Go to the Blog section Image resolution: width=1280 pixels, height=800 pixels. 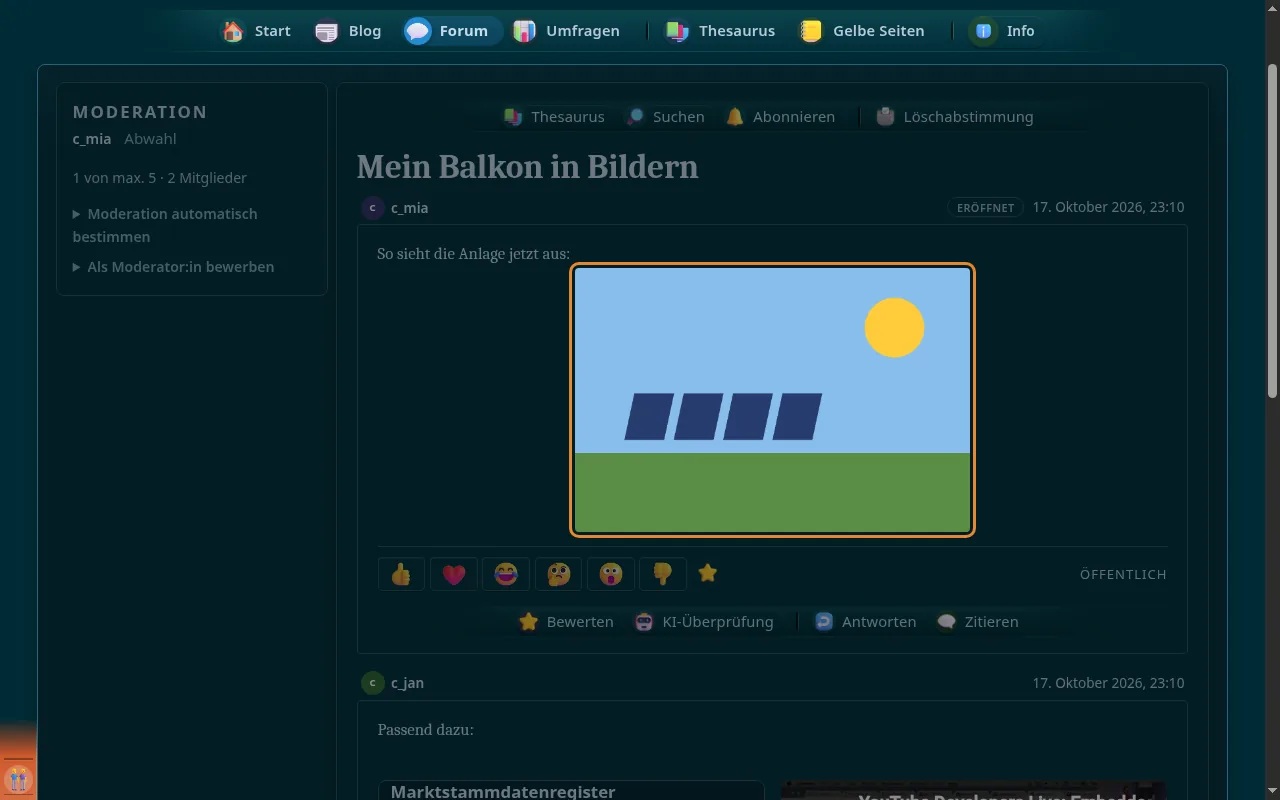(348, 31)
